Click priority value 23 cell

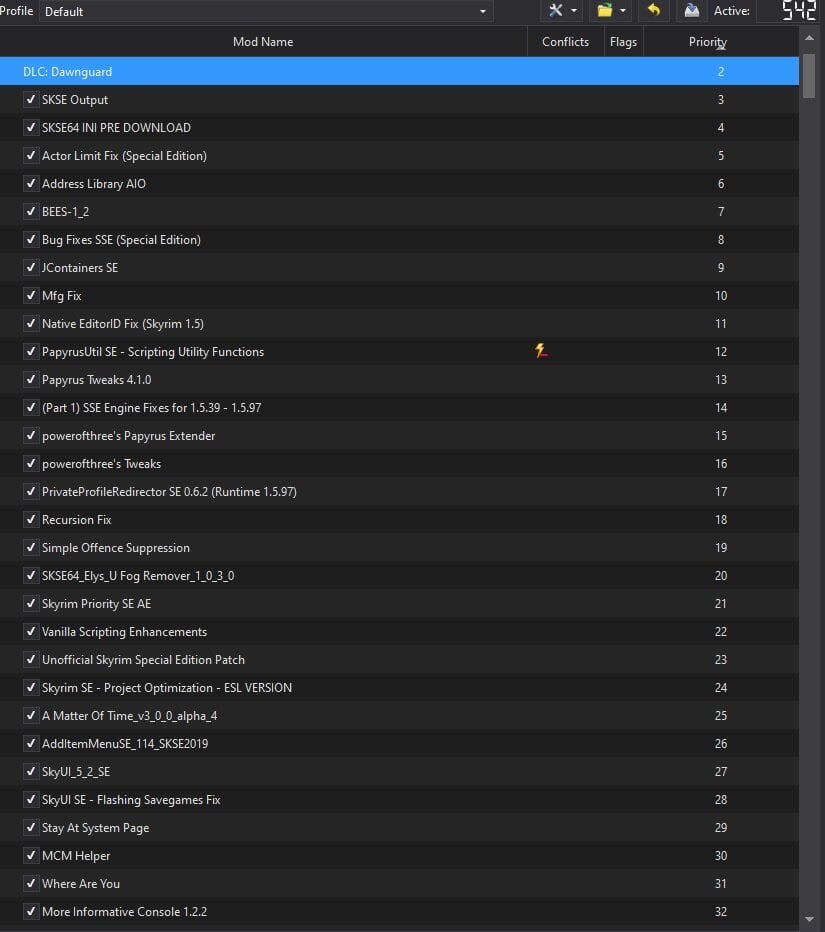click(720, 659)
